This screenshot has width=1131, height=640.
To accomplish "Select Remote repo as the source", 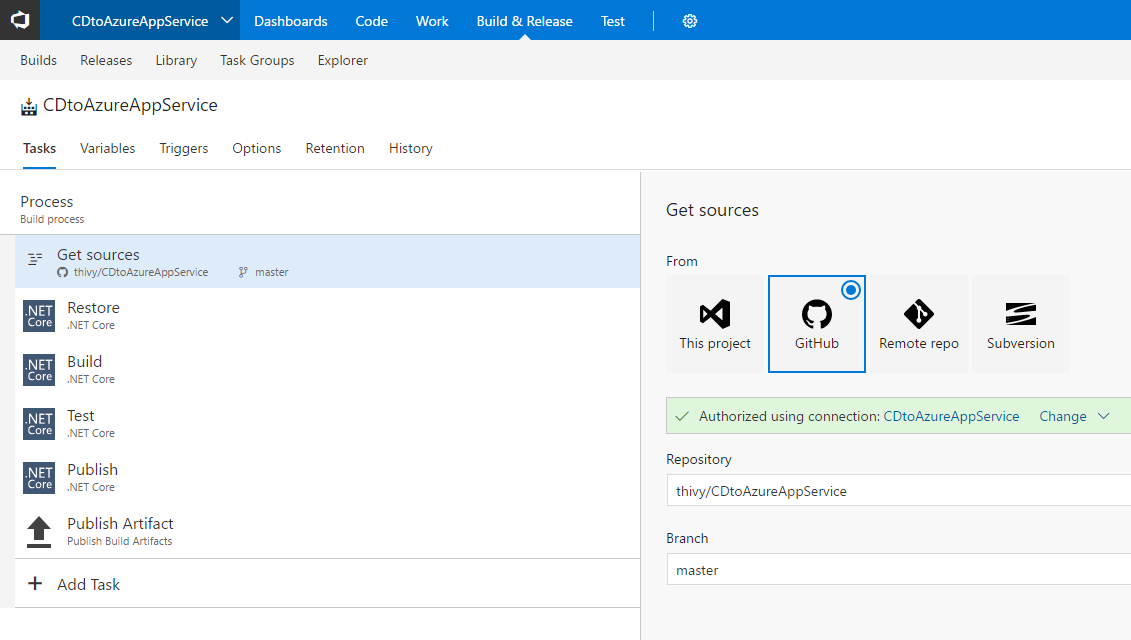I will (918, 324).
